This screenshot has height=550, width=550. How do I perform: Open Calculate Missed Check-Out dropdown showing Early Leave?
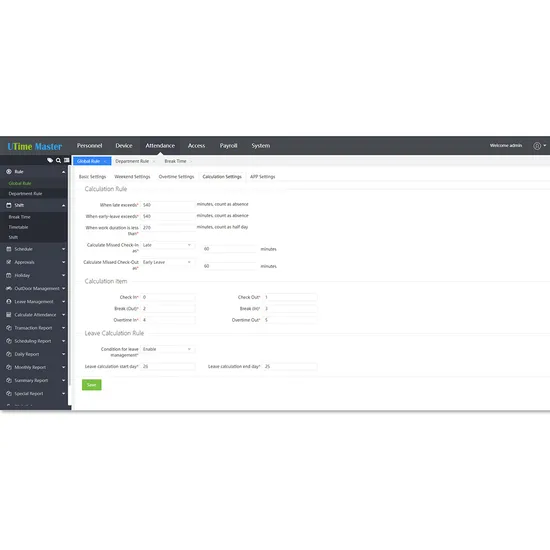pos(168,262)
